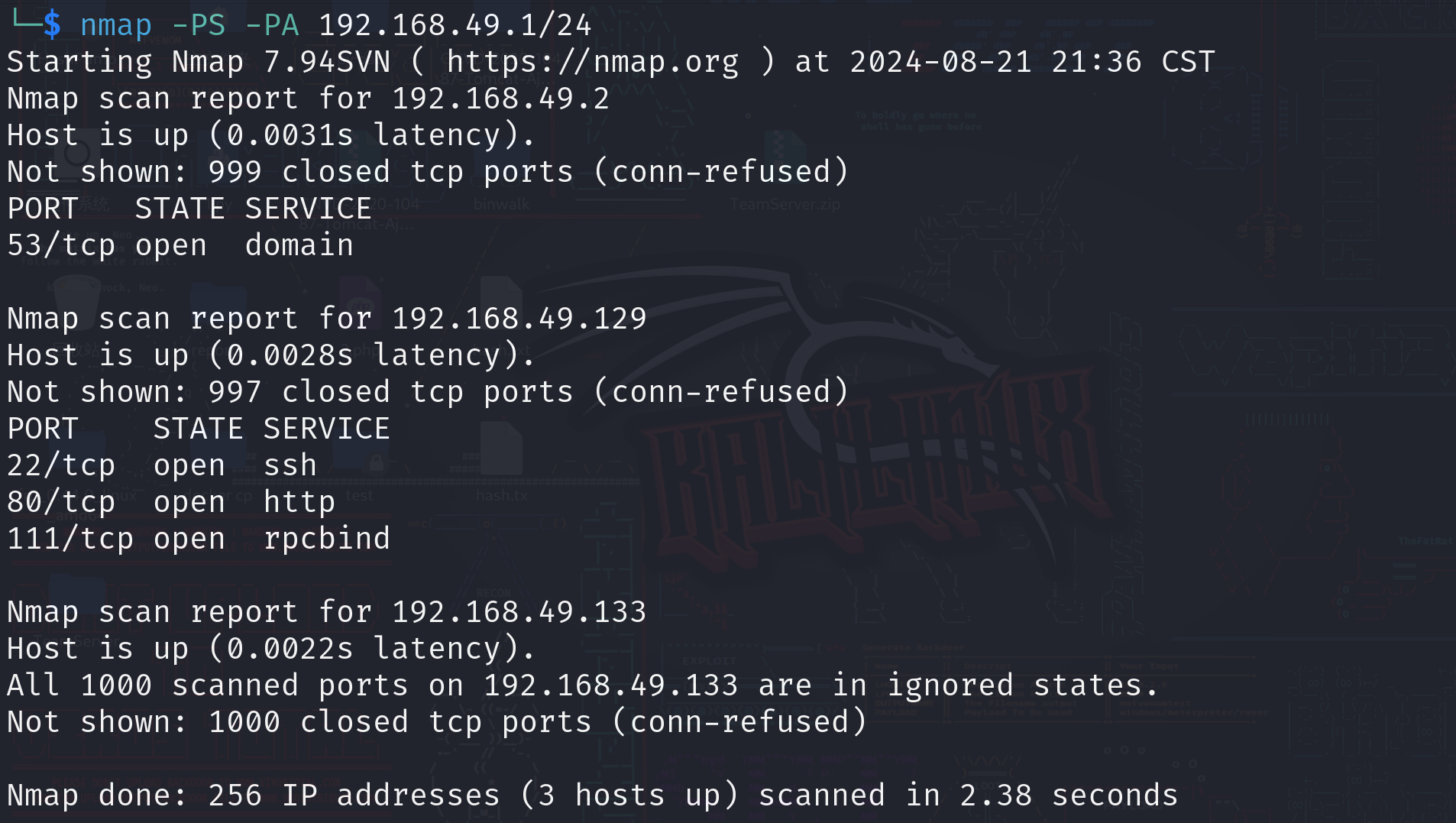Click the http service name
The image size is (1456, 823).
click(299, 502)
